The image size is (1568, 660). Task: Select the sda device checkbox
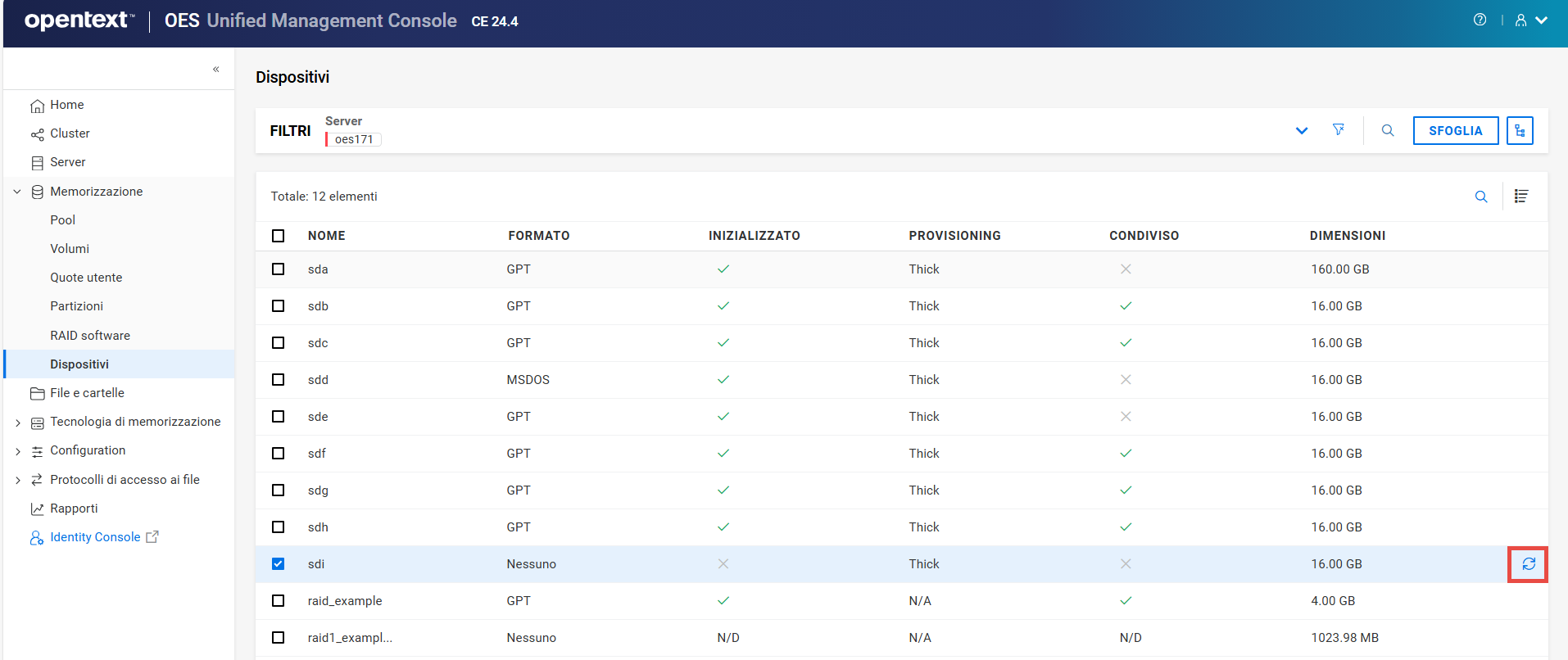coord(279,269)
